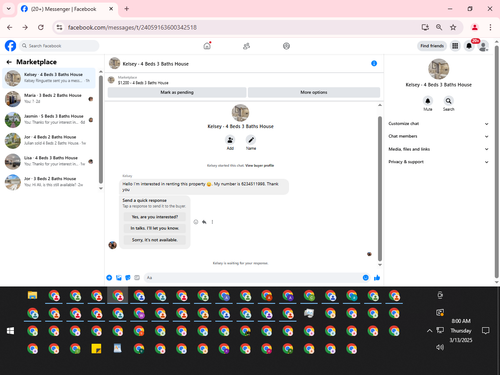The image size is (500, 375).
Task: Open Kelsey - 4 Beds 3 Baths House conversation
Action: pos(49,78)
